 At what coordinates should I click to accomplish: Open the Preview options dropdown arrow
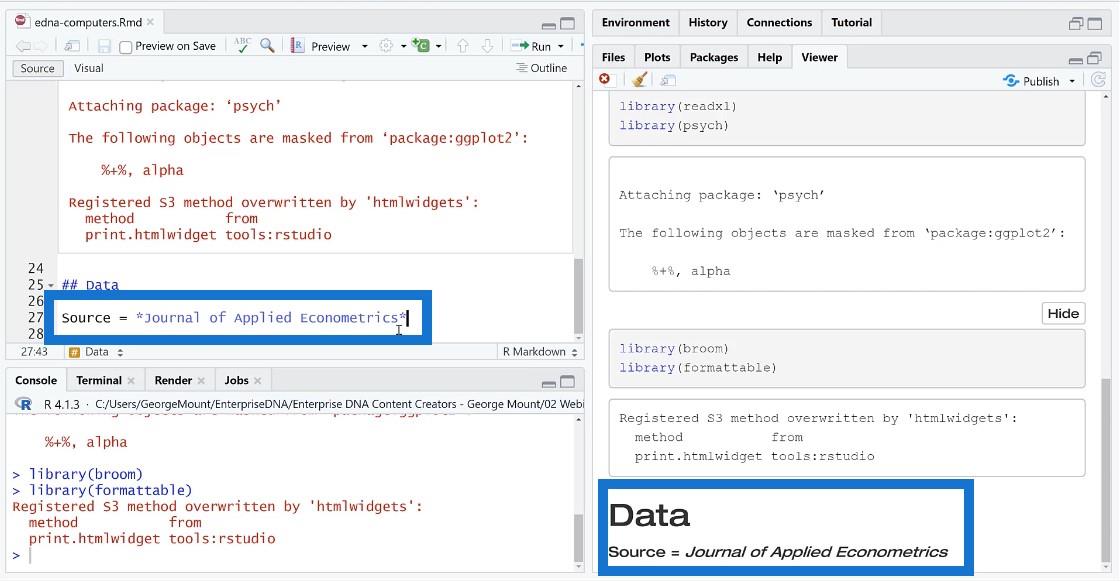[x=364, y=46]
